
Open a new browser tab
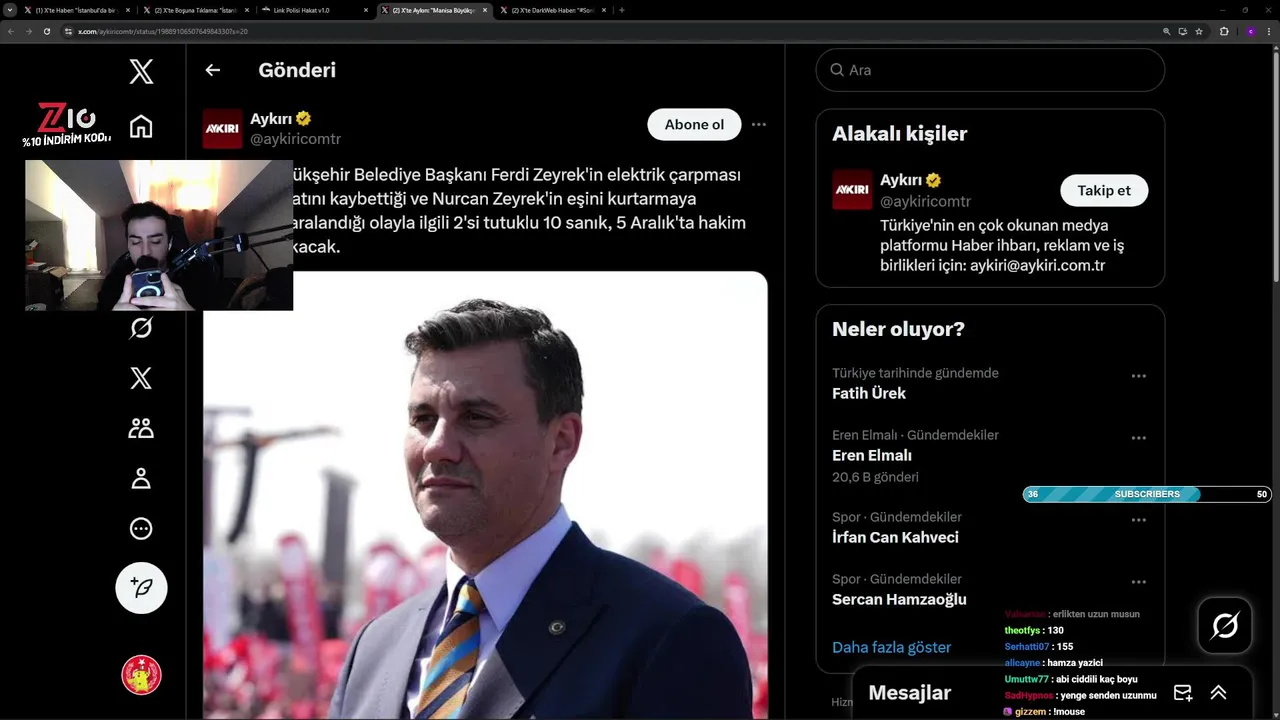621,10
